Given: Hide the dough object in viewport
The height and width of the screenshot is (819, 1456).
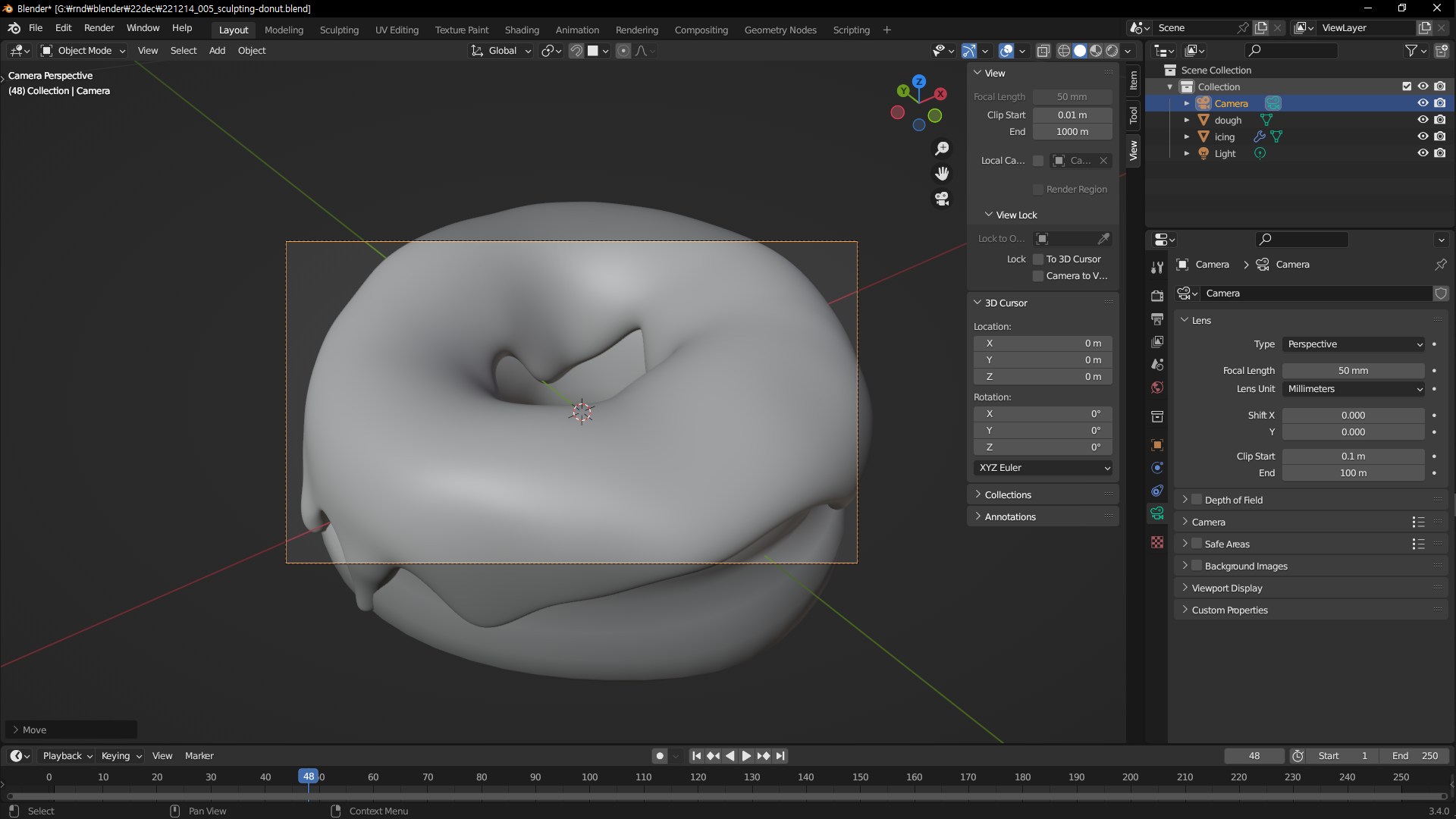Looking at the screenshot, I should point(1423,120).
